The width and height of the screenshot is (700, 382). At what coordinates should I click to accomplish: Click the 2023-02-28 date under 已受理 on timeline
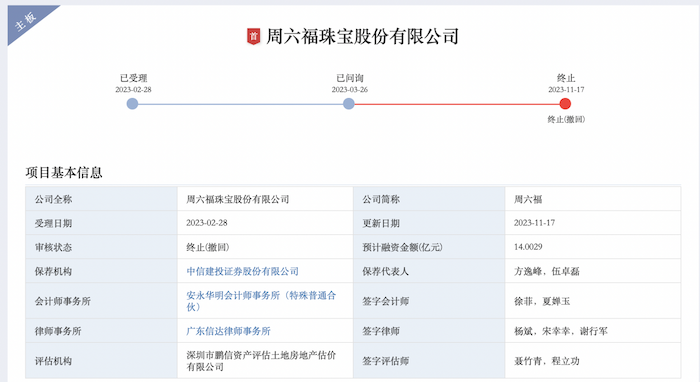coord(133,89)
